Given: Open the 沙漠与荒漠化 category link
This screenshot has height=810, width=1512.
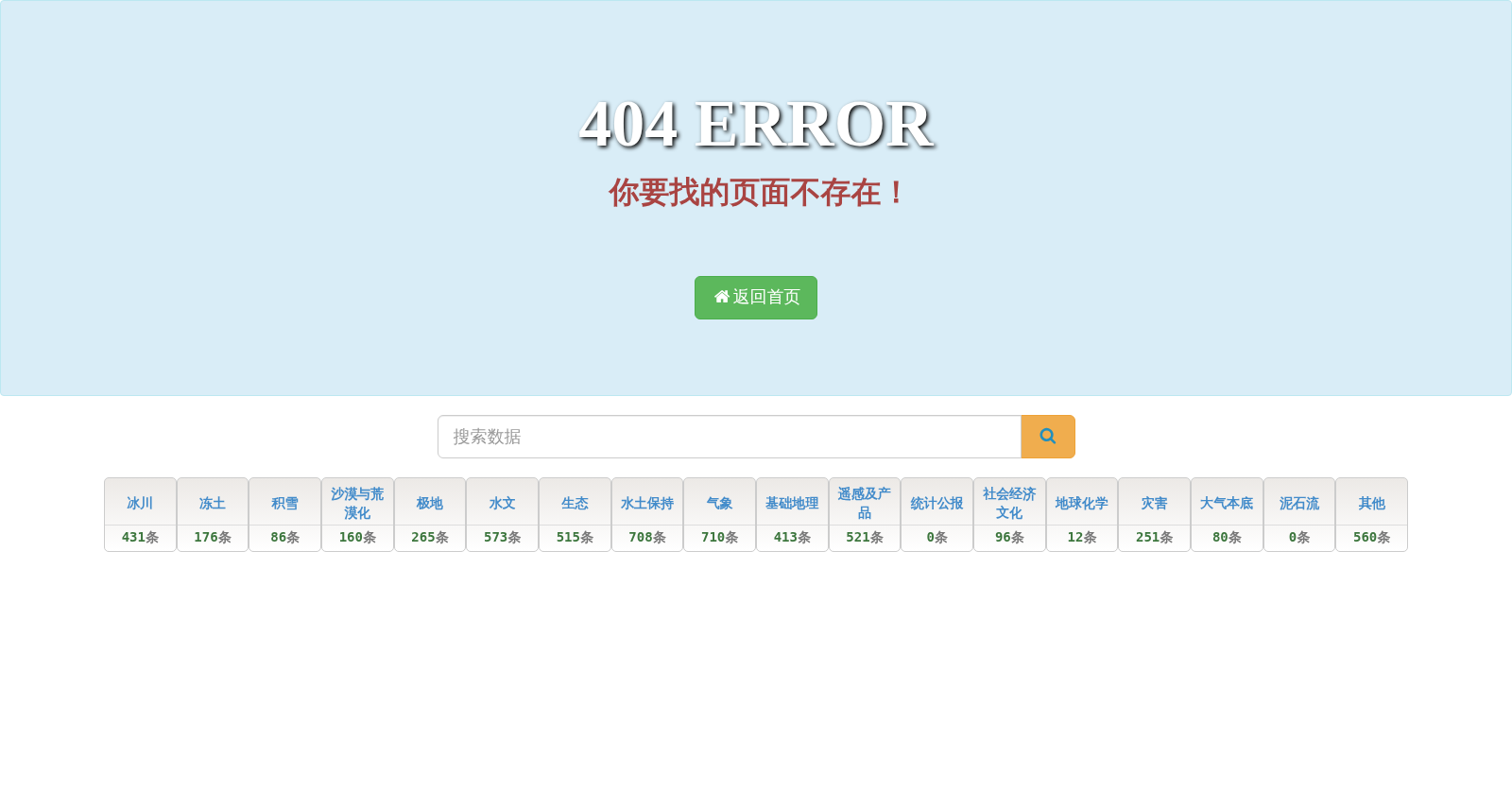Looking at the screenshot, I should (x=357, y=503).
